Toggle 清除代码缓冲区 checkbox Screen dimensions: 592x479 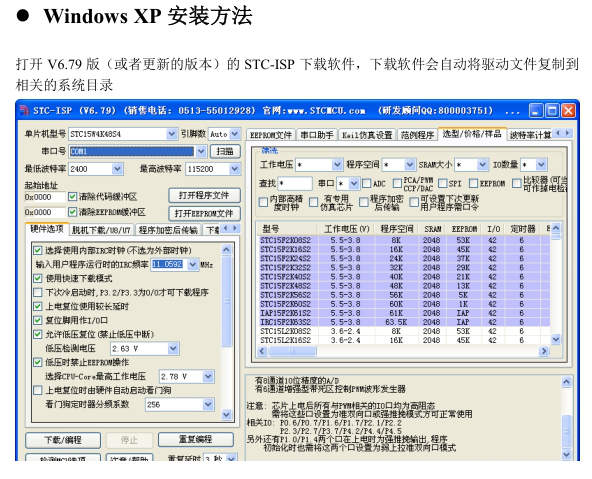coord(72,197)
